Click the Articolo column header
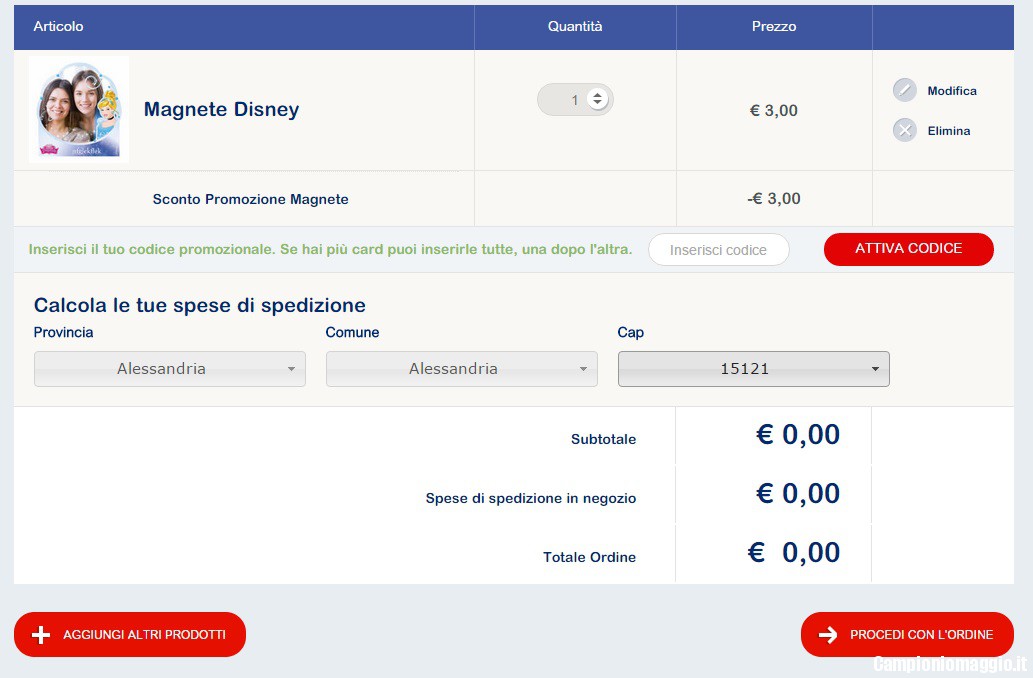This screenshot has height=678, width=1033. [59, 27]
